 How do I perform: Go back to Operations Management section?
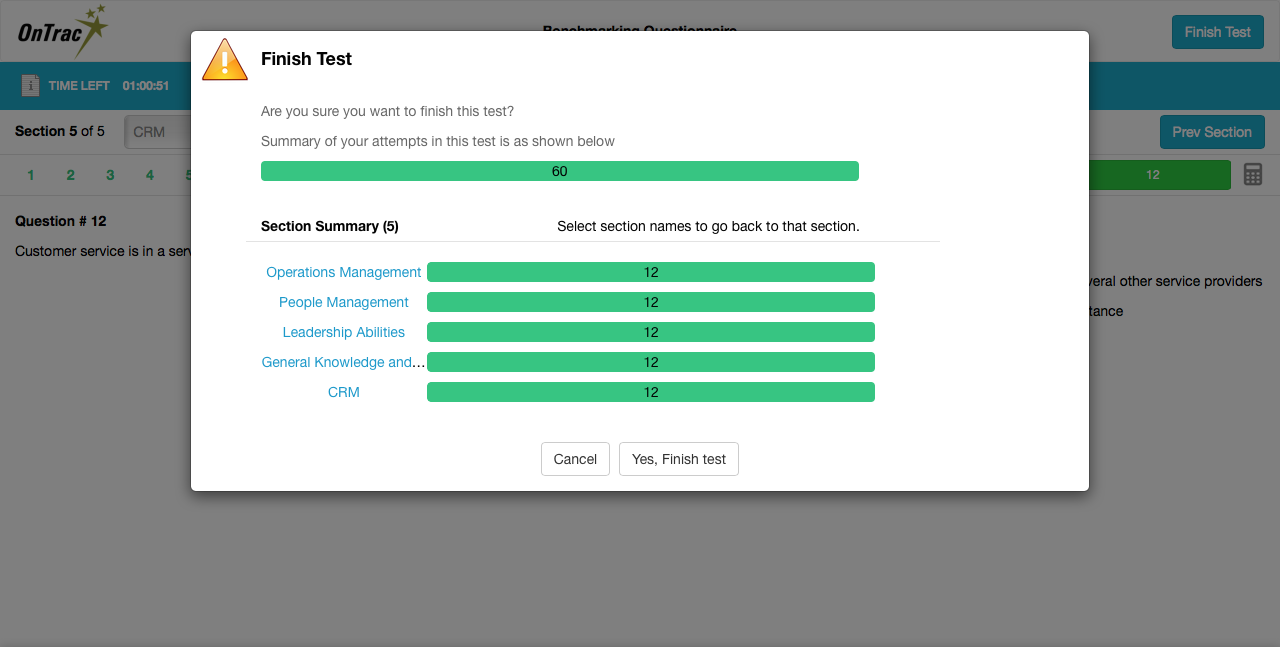click(343, 272)
